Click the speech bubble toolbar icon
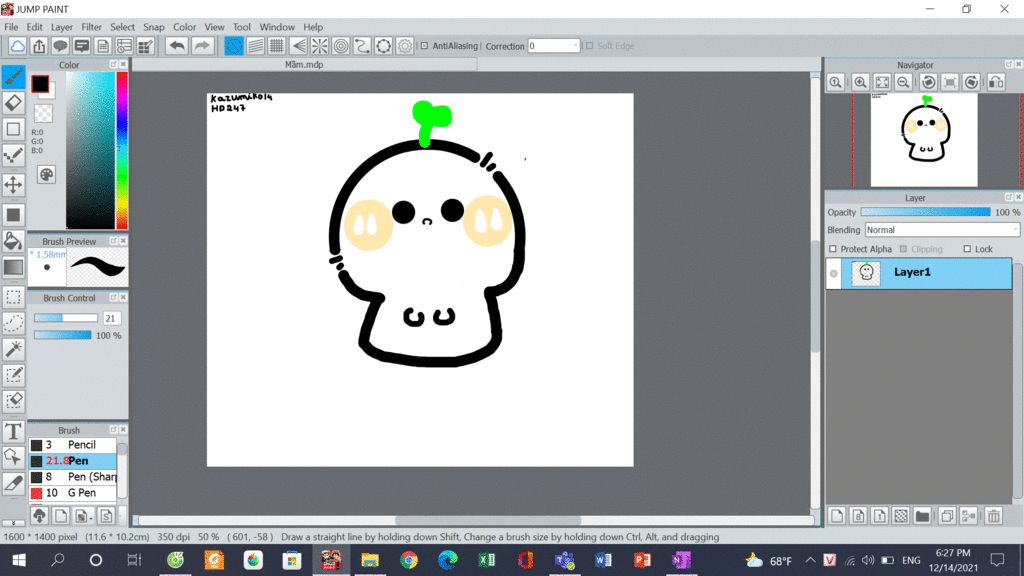This screenshot has width=1024, height=576. pos(60,46)
